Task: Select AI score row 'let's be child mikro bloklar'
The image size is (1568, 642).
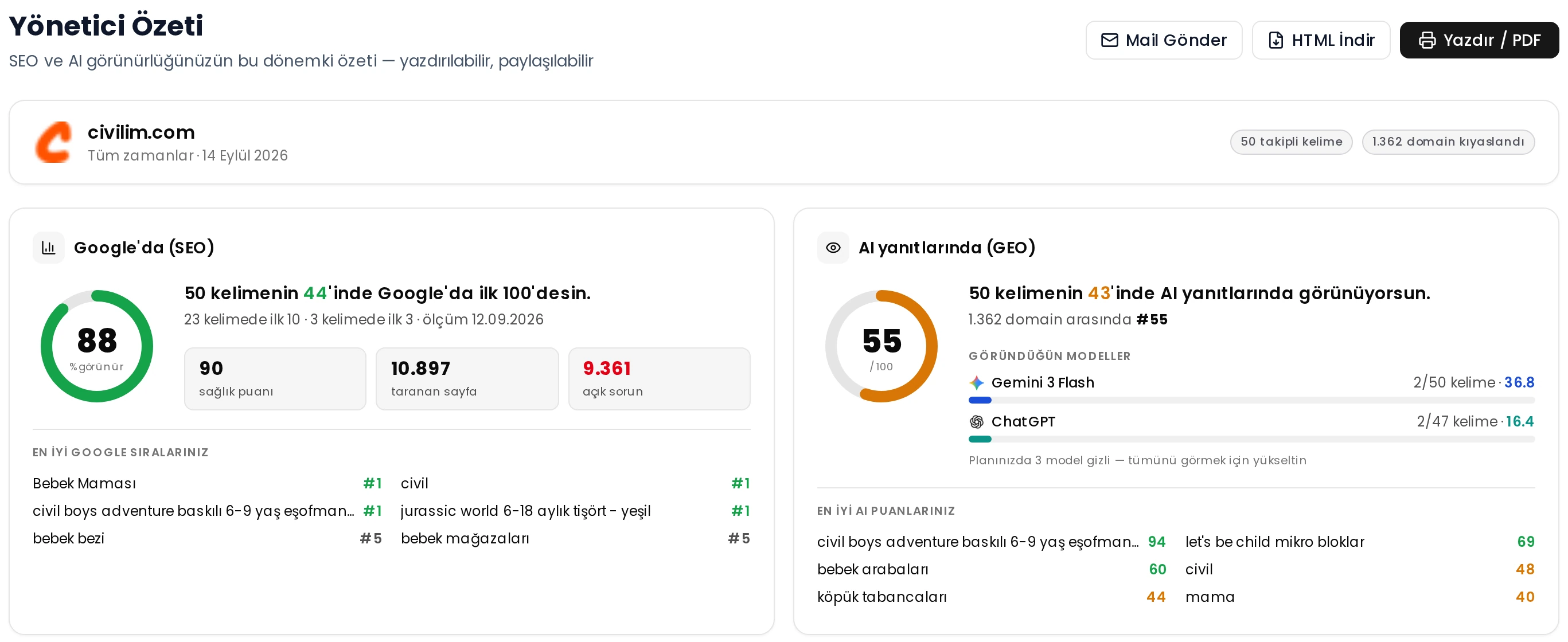Action: click(x=1360, y=542)
